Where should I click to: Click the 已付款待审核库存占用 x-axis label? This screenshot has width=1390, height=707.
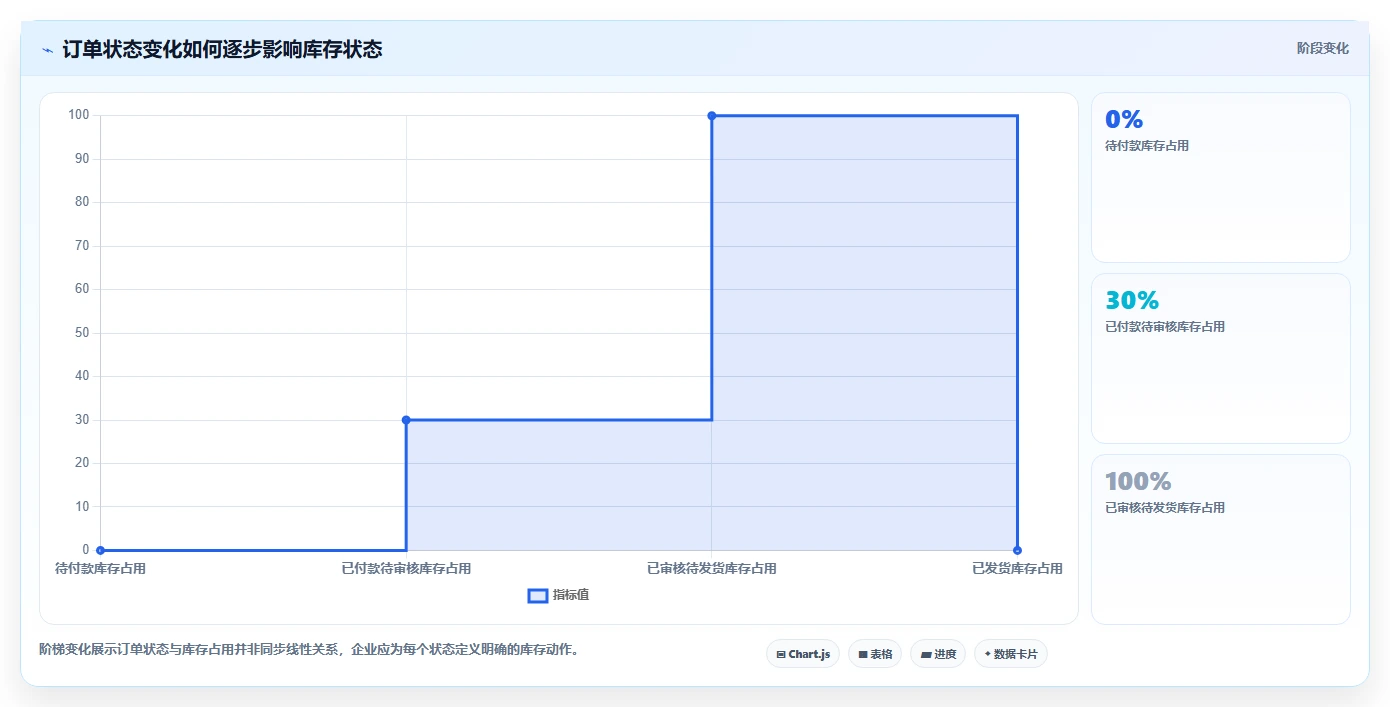406,569
